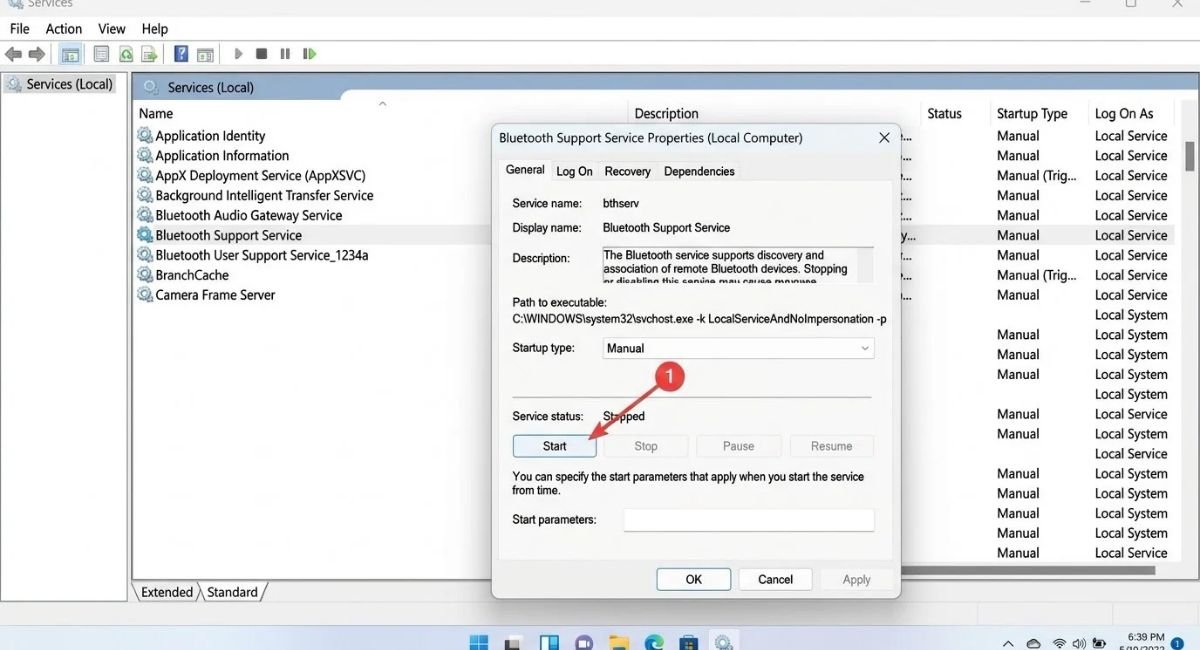Select the Bluetooth Support Service row name
The height and width of the screenshot is (650, 1200).
pyautogui.click(x=228, y=235)
